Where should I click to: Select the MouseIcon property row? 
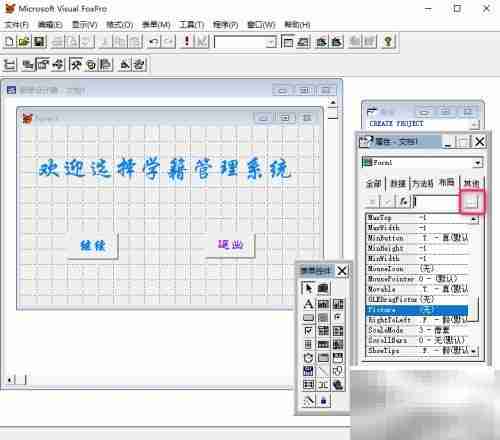coord(417,269)
